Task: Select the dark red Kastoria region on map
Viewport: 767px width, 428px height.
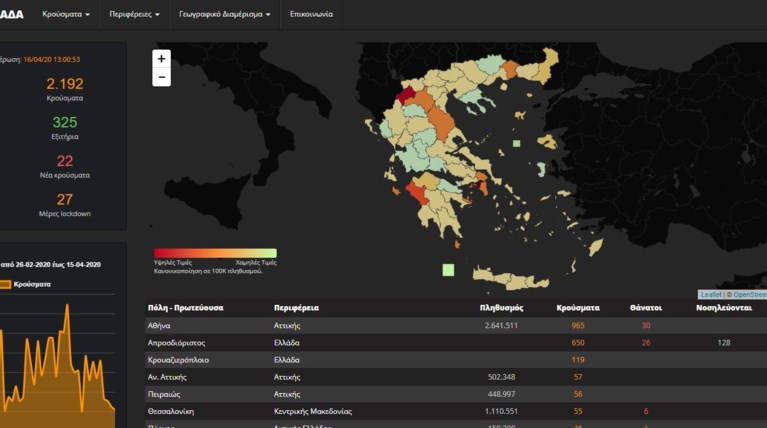Action: [x=405, y=94]
